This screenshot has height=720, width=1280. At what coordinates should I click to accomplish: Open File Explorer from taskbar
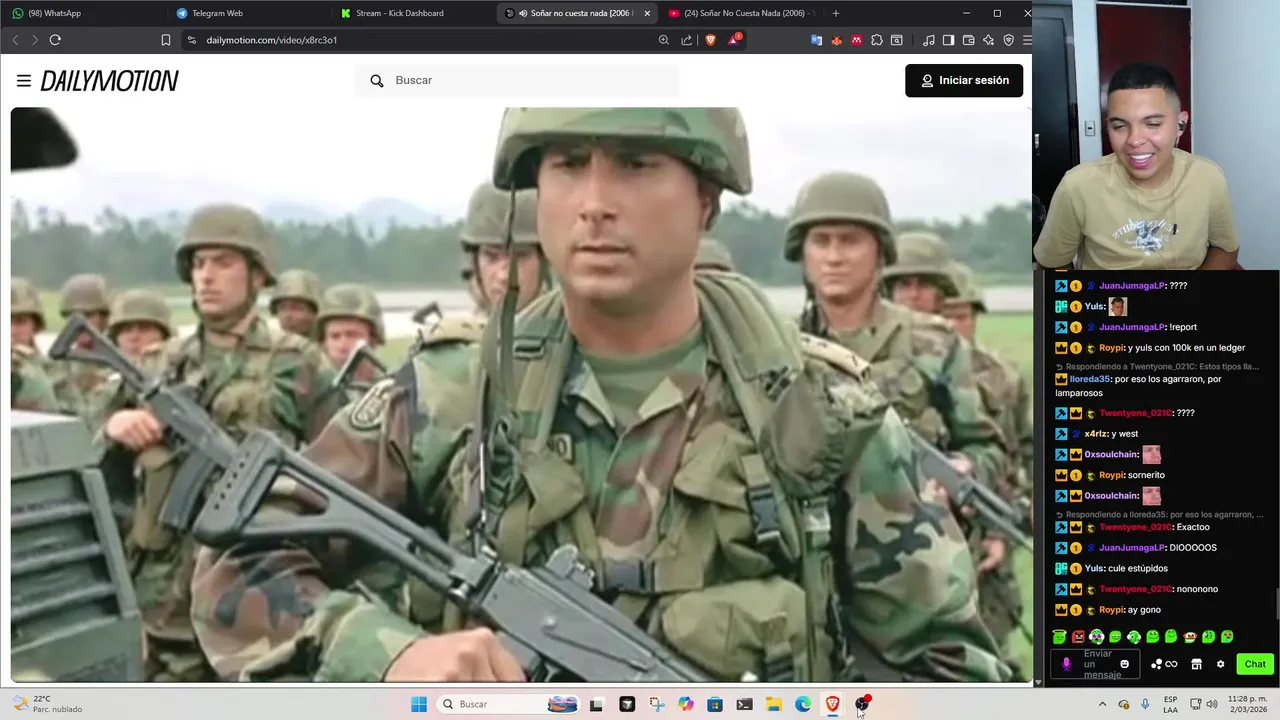tap(774, 704)
